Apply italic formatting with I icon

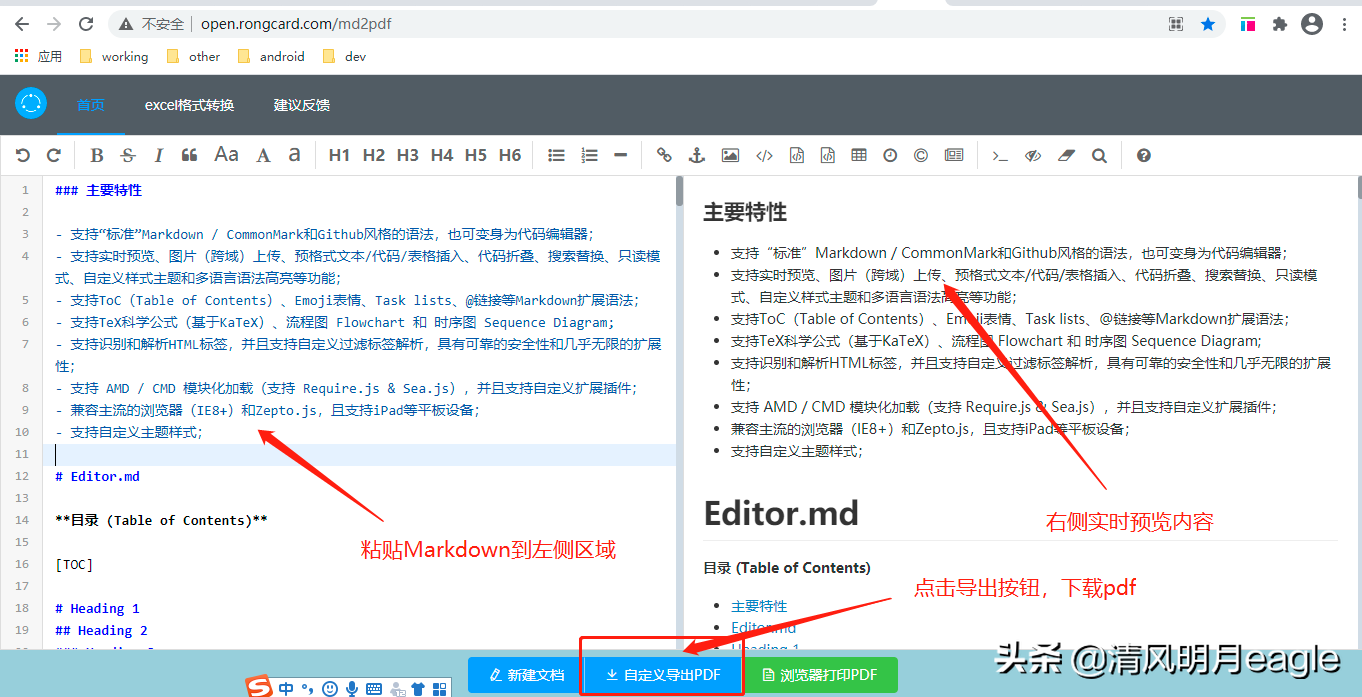tap(158, 155)
